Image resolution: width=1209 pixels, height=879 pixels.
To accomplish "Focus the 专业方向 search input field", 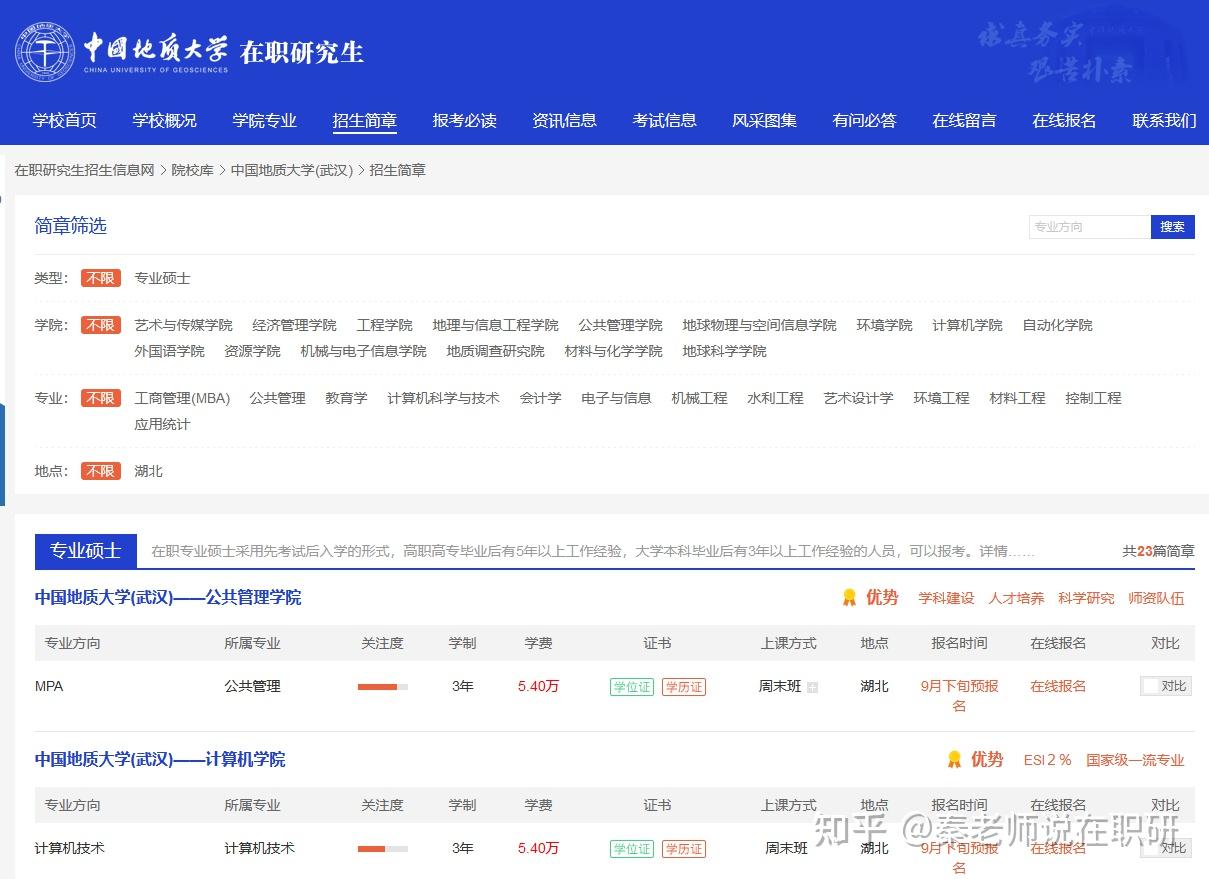I will pyautogui.click(x=1090, y=227).
